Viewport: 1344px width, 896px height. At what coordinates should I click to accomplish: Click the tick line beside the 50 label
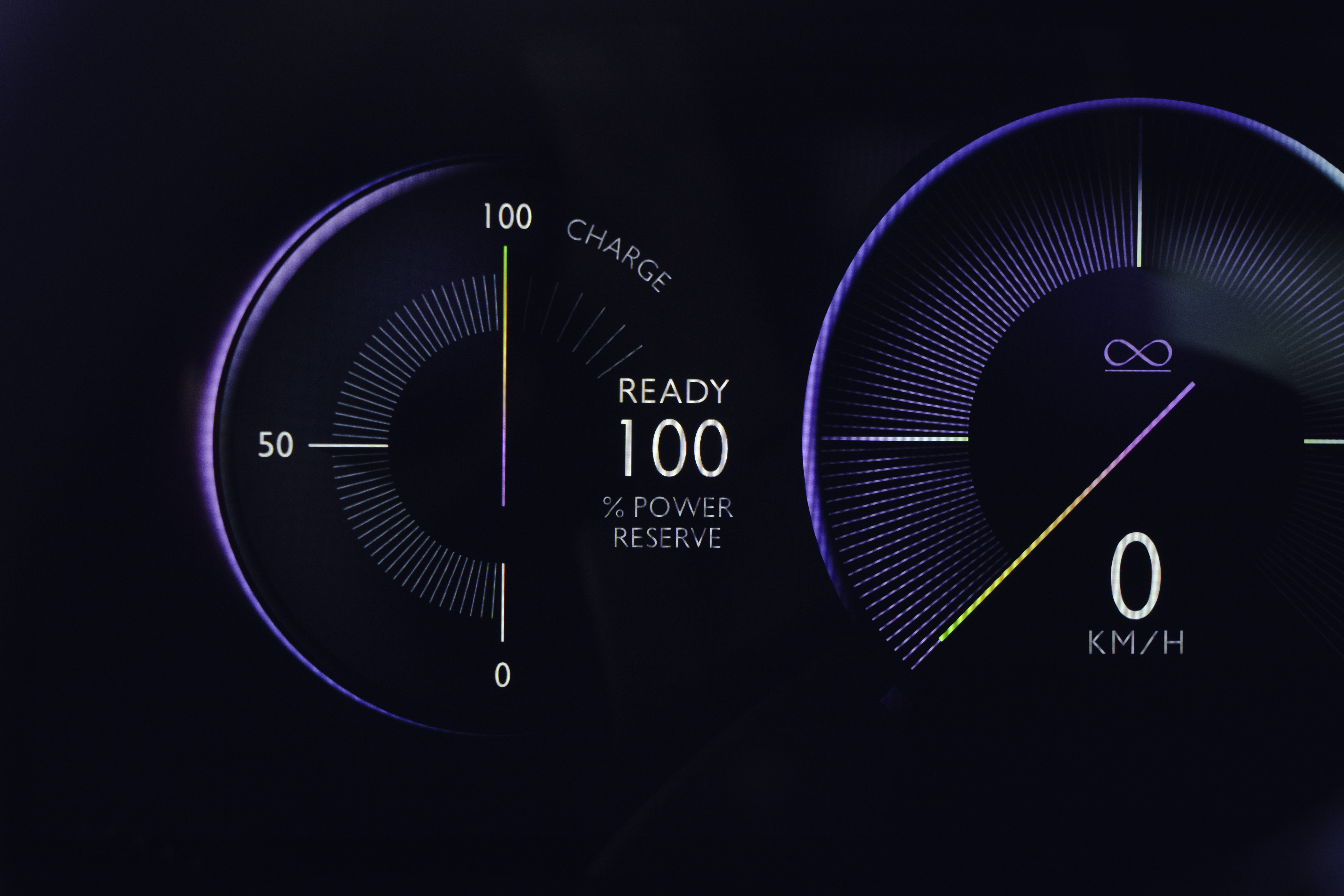(x=348, y=445)
